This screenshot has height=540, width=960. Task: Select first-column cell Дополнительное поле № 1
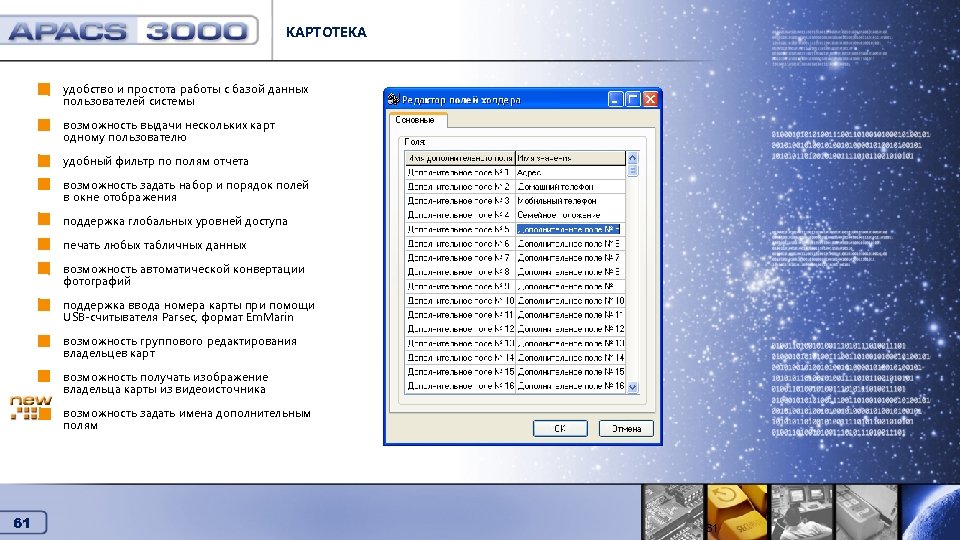(460, 173)
